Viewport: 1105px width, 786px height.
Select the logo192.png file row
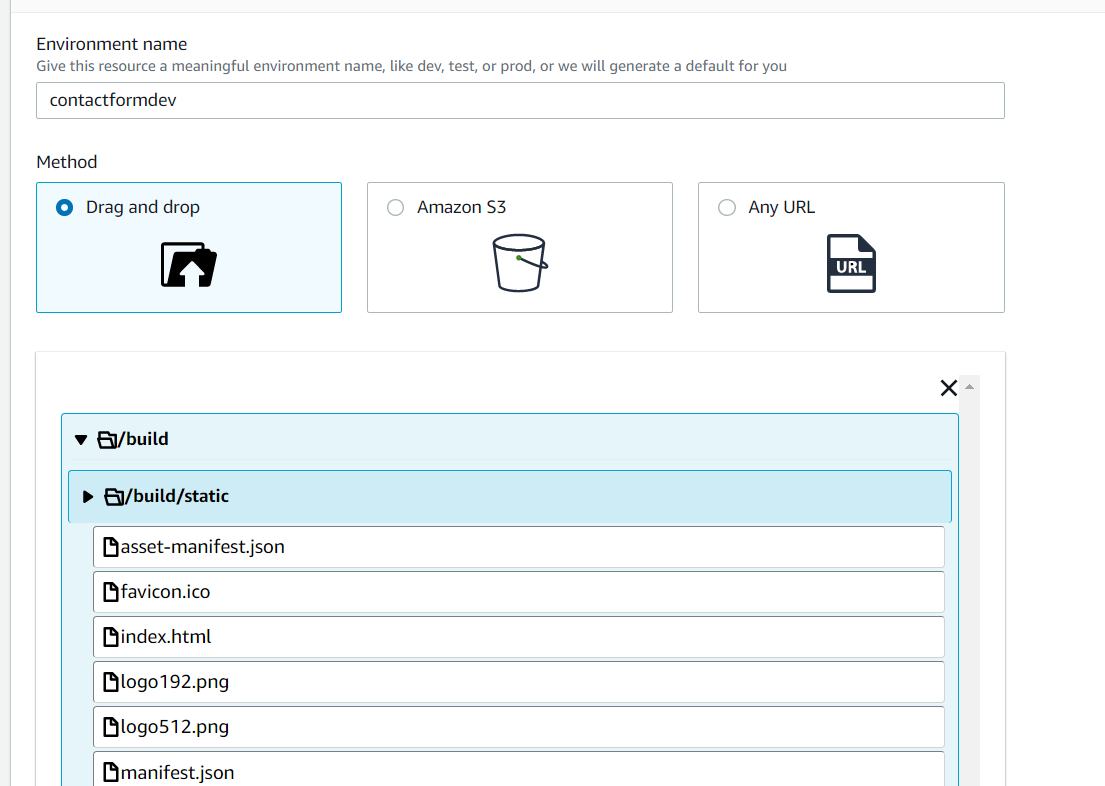pyautogui.click(x=519, y=682)
